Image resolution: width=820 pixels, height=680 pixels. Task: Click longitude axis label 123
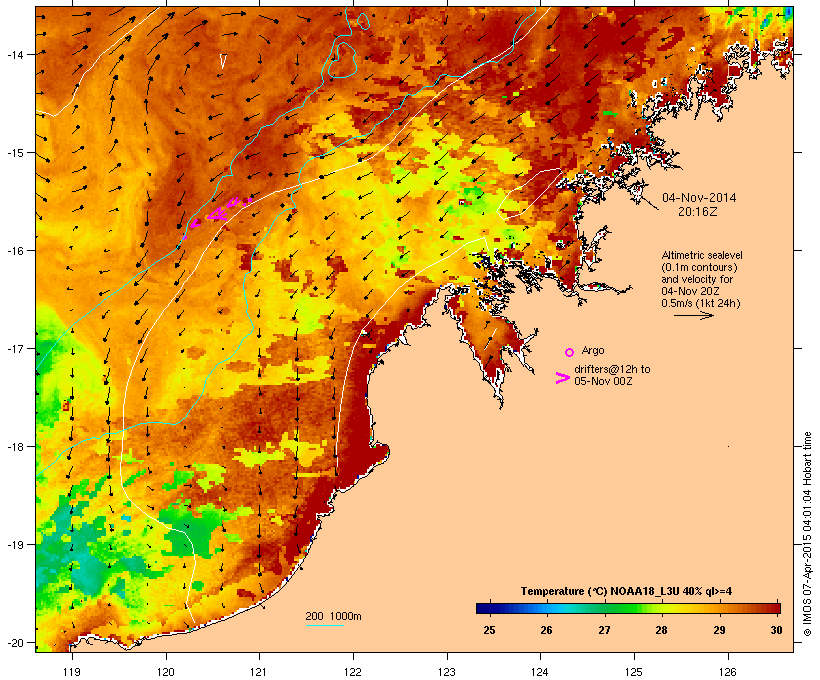(447, 672)
